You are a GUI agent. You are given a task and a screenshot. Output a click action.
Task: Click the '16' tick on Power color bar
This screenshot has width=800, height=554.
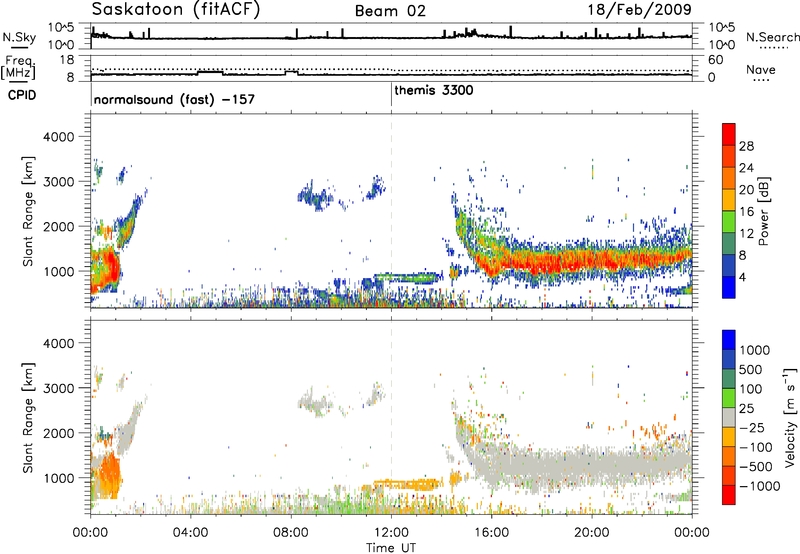pyautogui.click(x=746, y=211)
